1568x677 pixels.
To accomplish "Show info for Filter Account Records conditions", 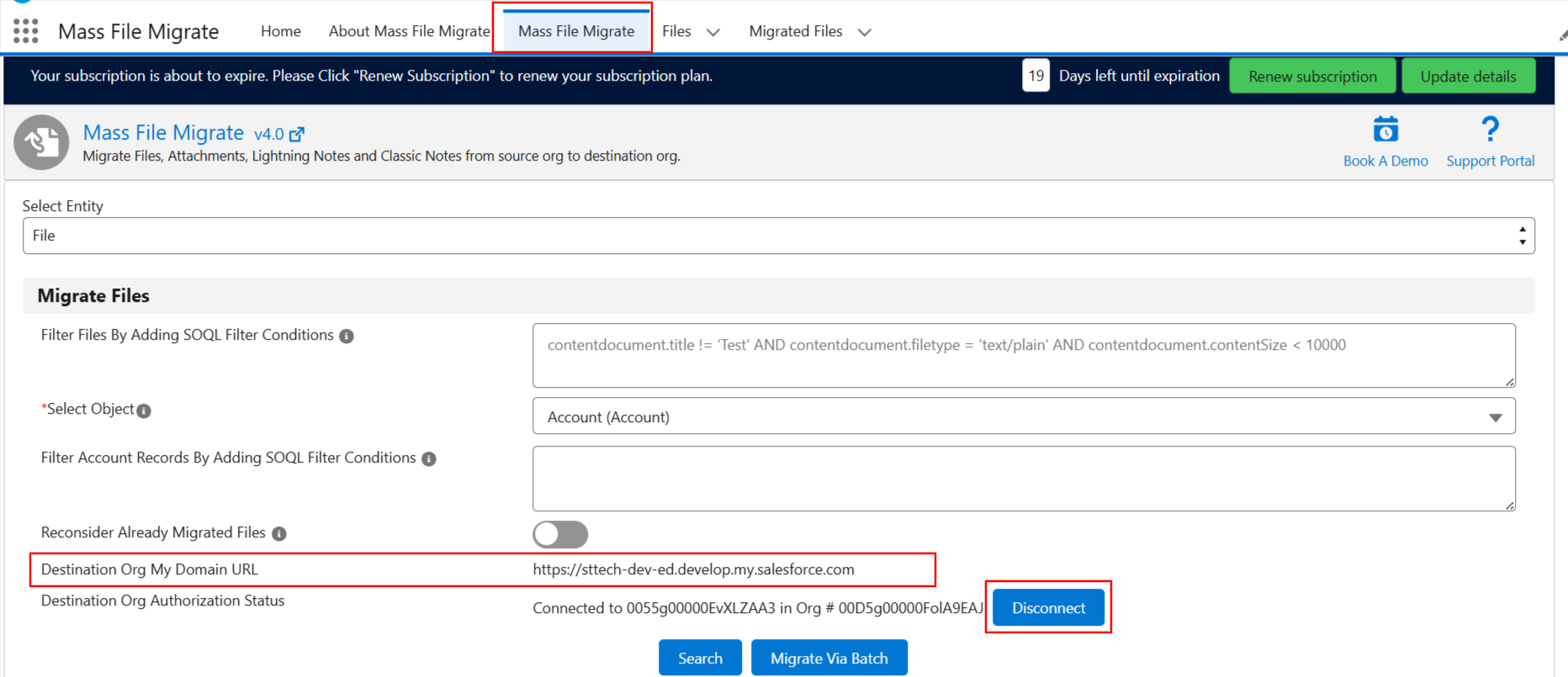I will click(429, 459).
